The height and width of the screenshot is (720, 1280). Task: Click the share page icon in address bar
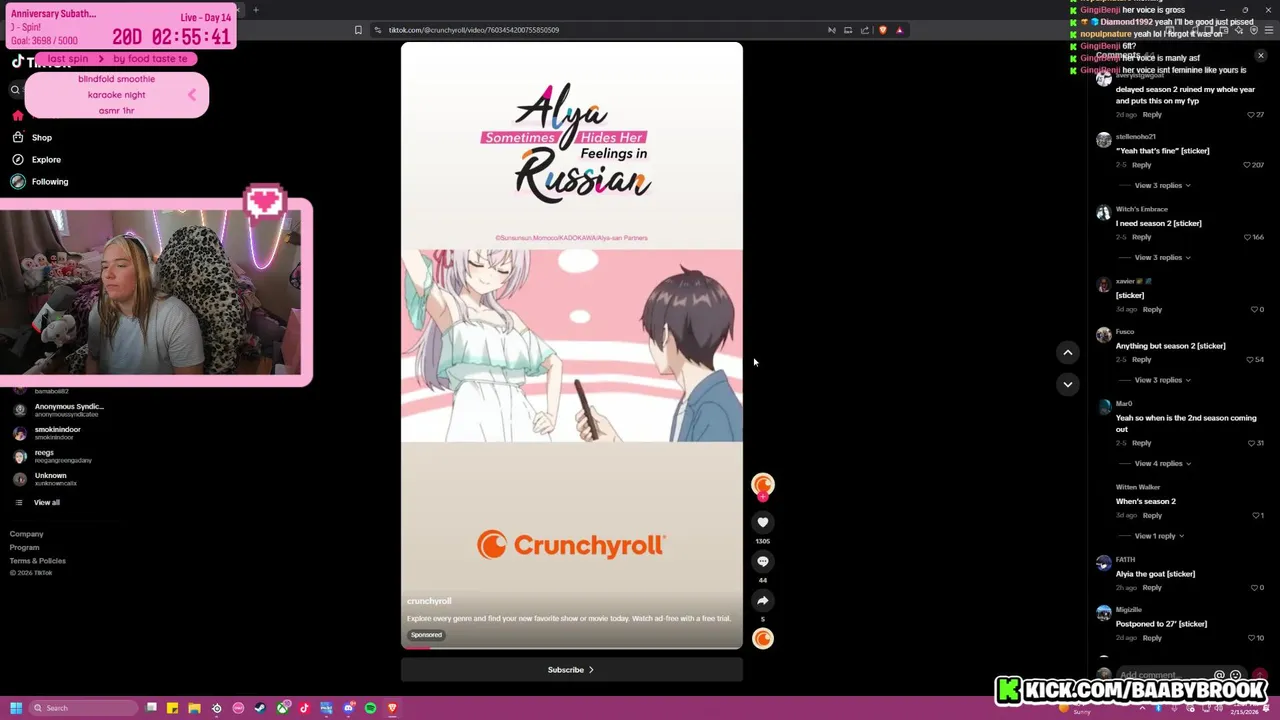tap(865, 30)
